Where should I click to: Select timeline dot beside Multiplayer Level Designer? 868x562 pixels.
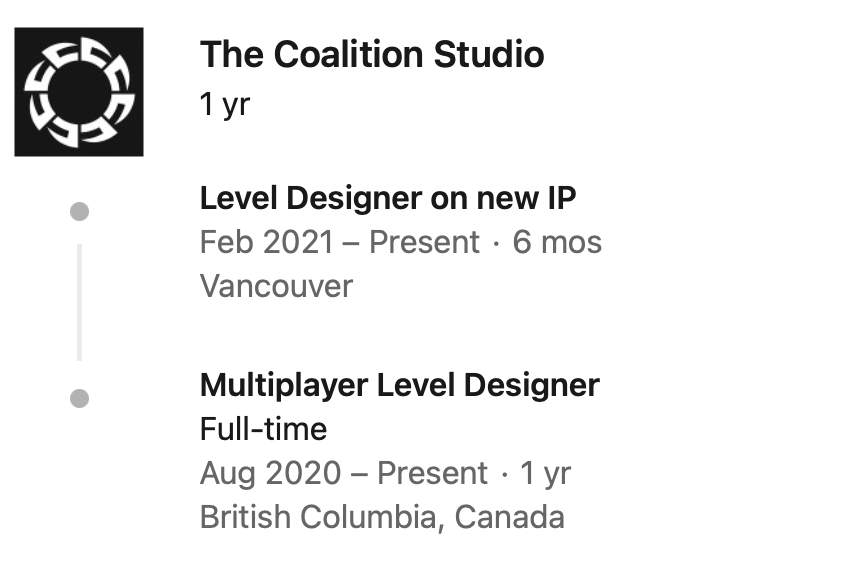point(80,399)
